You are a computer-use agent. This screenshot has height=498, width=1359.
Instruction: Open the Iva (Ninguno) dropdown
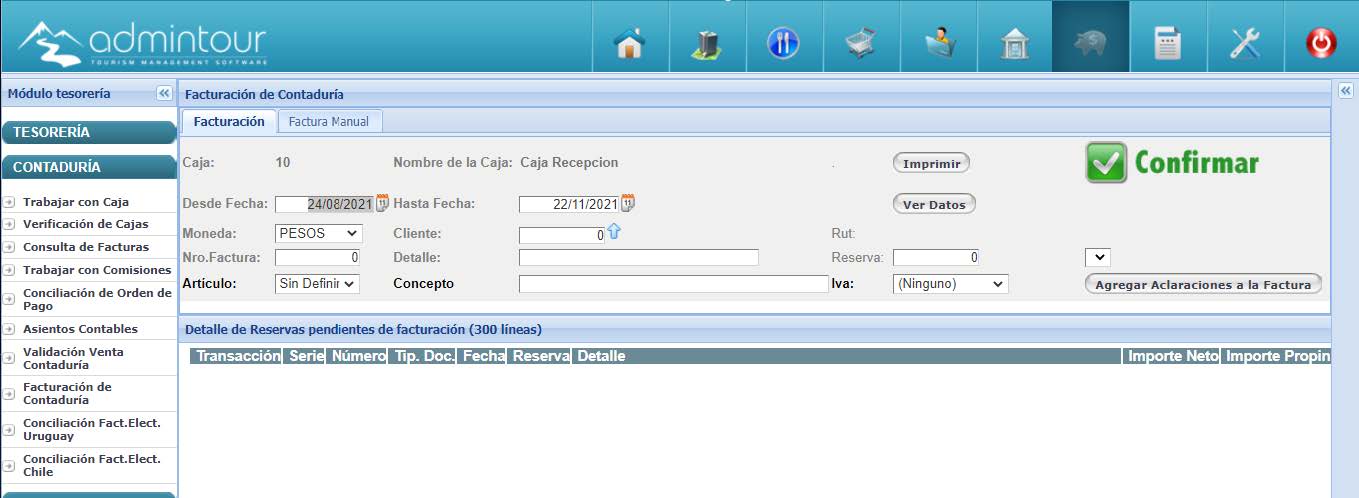(x=950, y=284)
